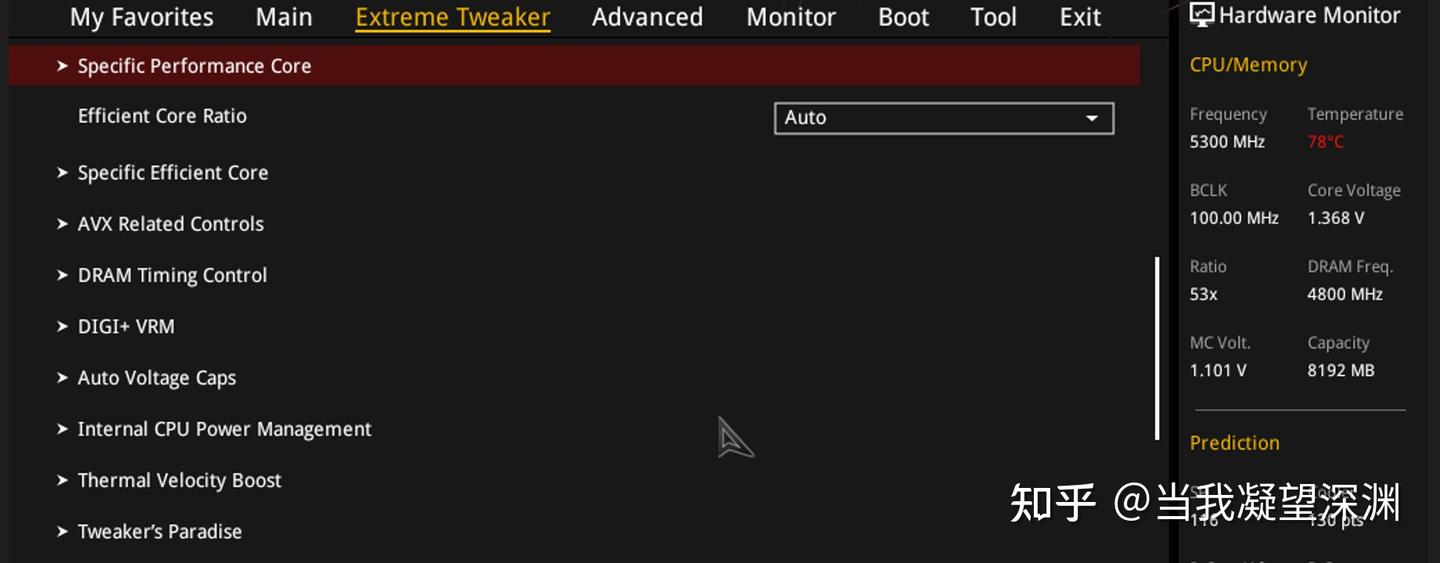Select the Exit menu item
Image resolution: width=1440 pixels, height=563 pixels.
pyautogui.click(x=1080, y=17)
